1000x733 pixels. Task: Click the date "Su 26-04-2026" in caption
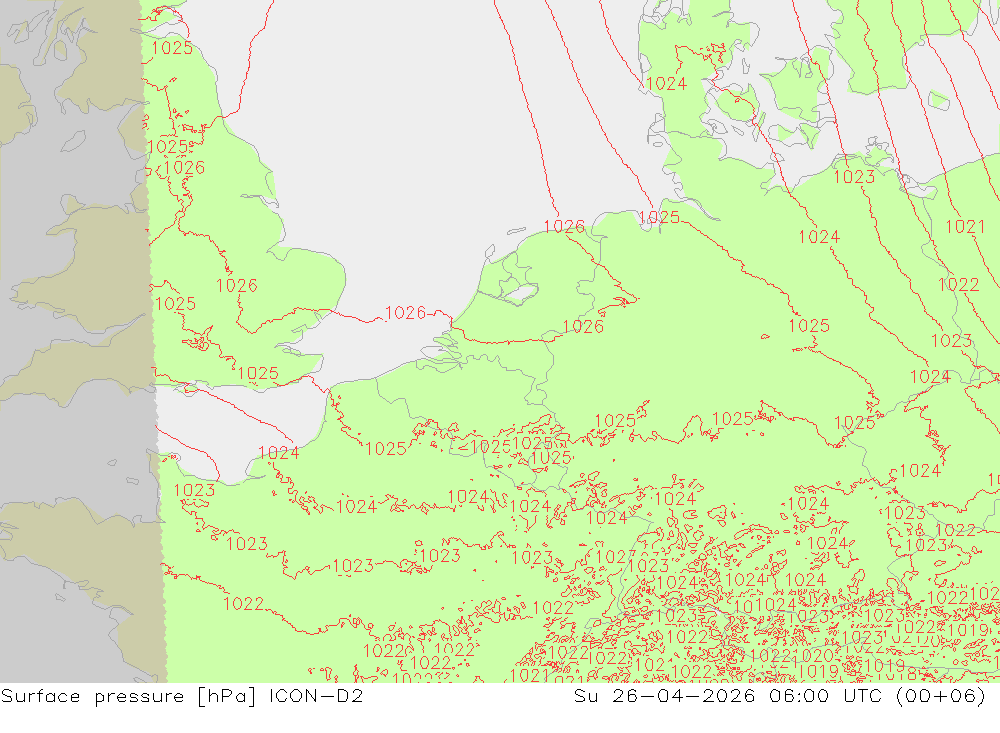(x=665, y=696)
